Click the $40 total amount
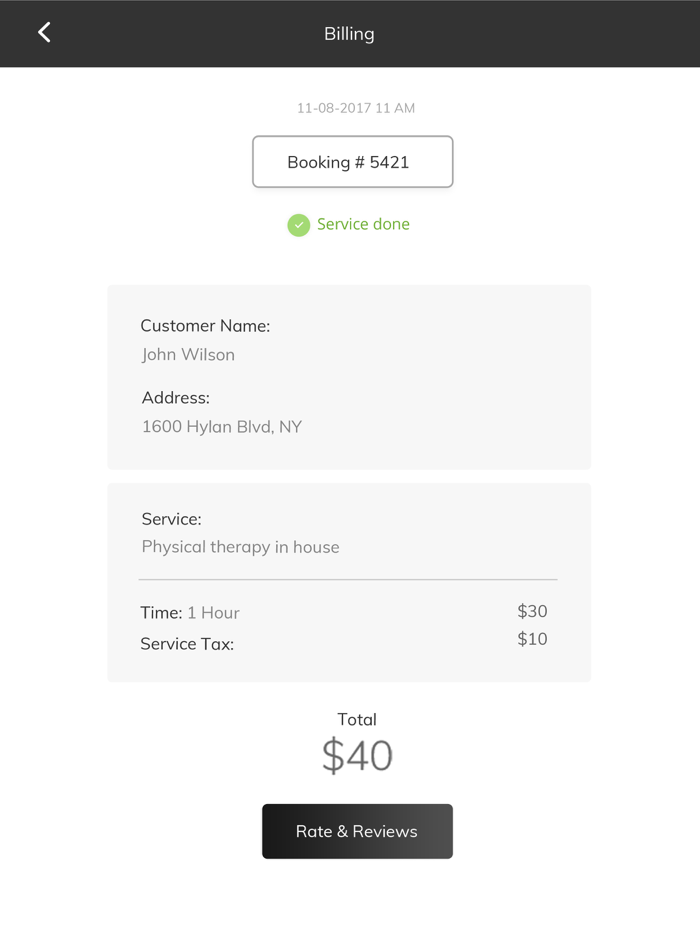 [x=357, y=756]
